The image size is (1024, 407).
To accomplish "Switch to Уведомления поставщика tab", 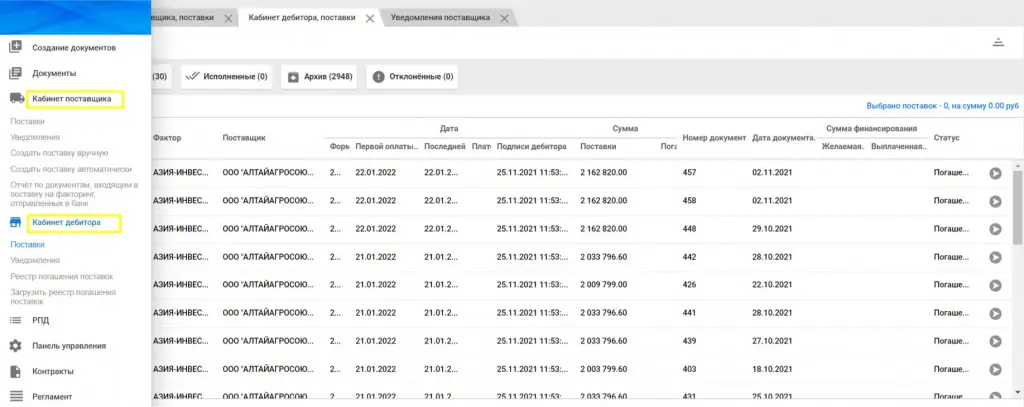I will [x=440, y=18].
